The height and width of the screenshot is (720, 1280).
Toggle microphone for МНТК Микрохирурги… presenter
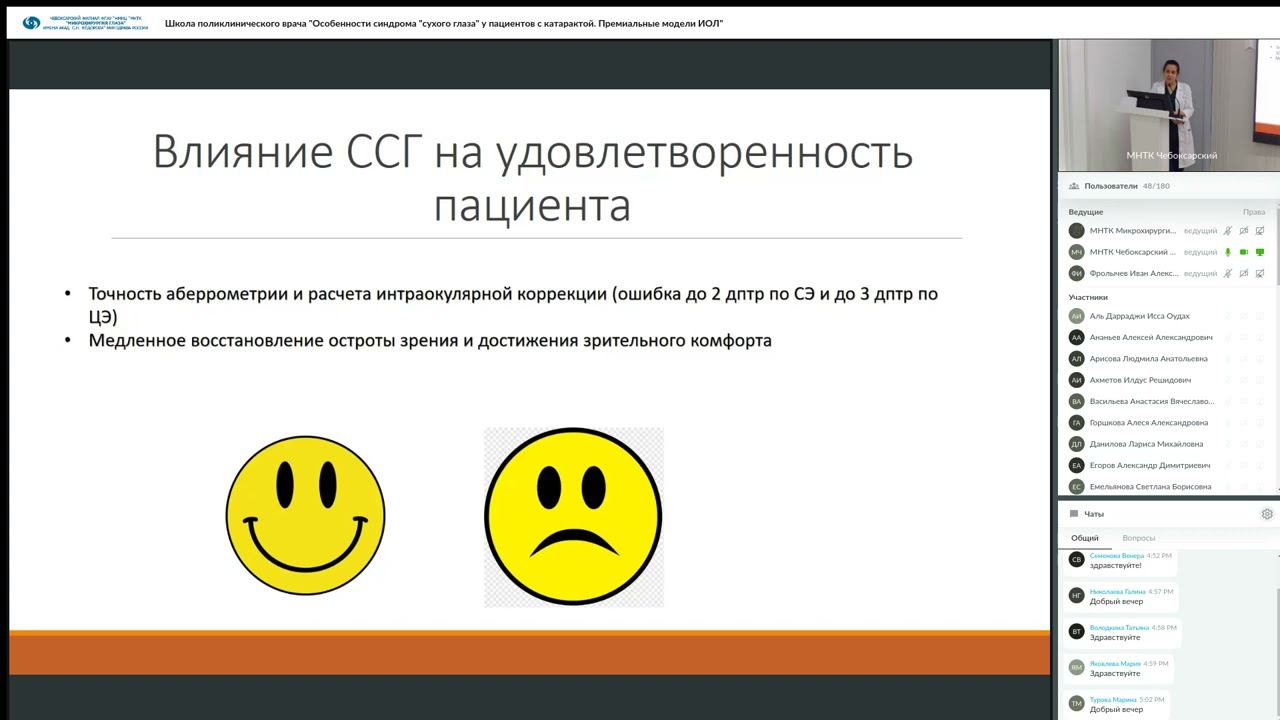pyautogui.click(x=1228, y=231)
